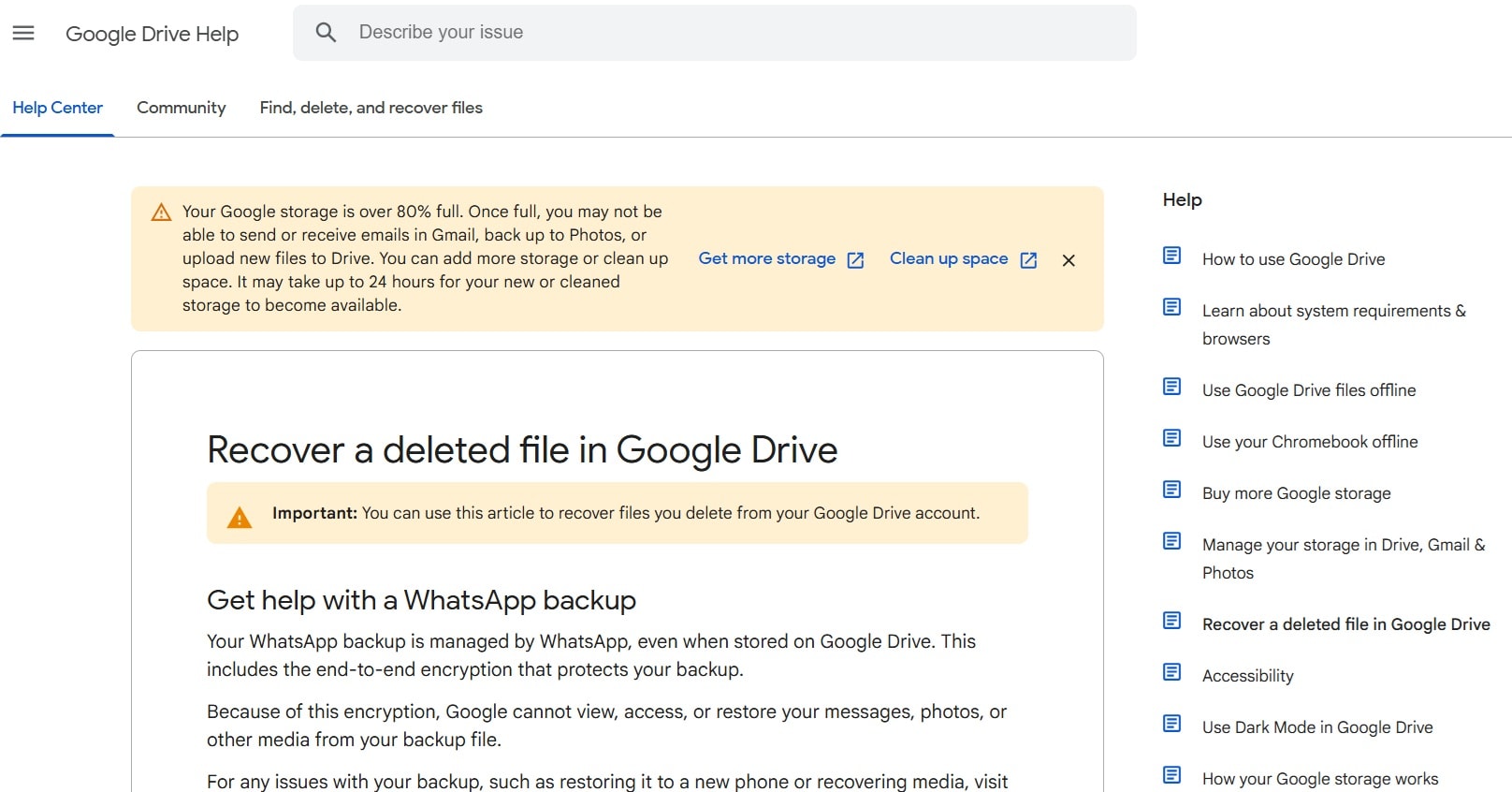Open How your Google storage works article

pos(1320,779)
